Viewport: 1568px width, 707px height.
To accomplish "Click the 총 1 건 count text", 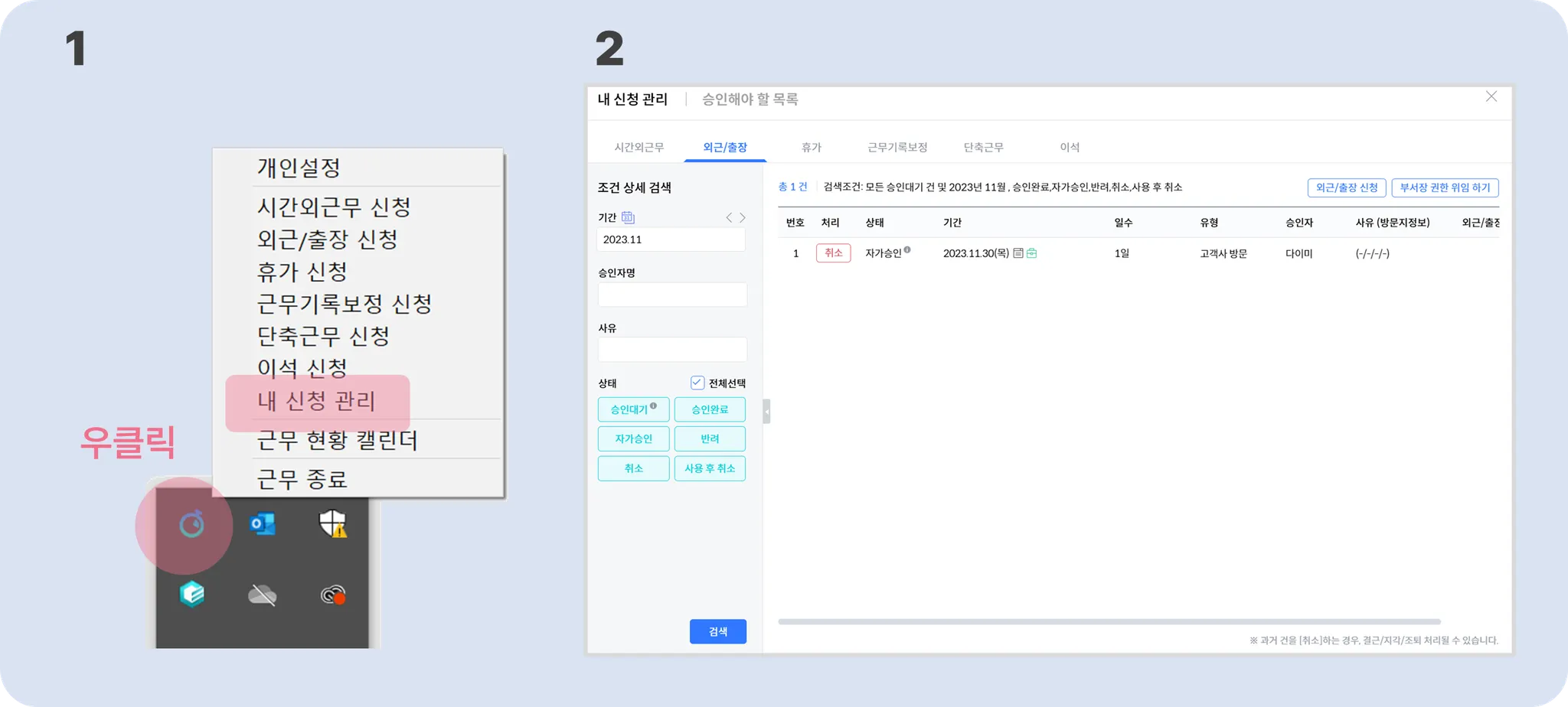I will pyautogui.click(x=792, y=187).
